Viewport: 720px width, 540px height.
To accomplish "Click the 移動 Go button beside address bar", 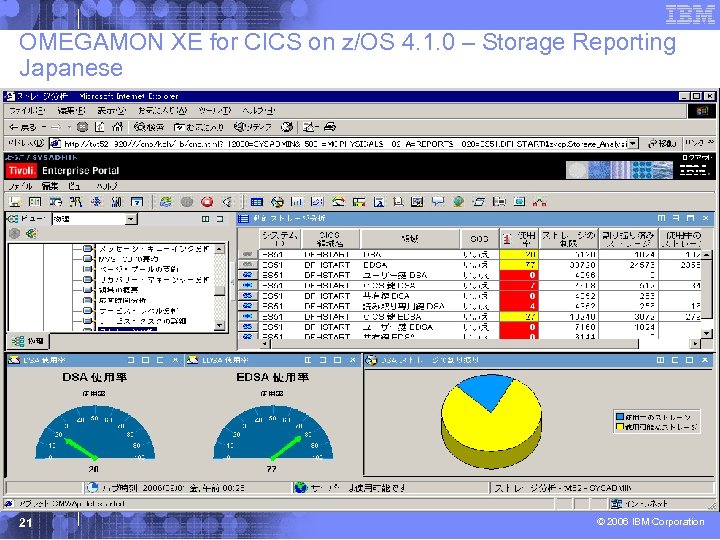I will coord(662,144).
